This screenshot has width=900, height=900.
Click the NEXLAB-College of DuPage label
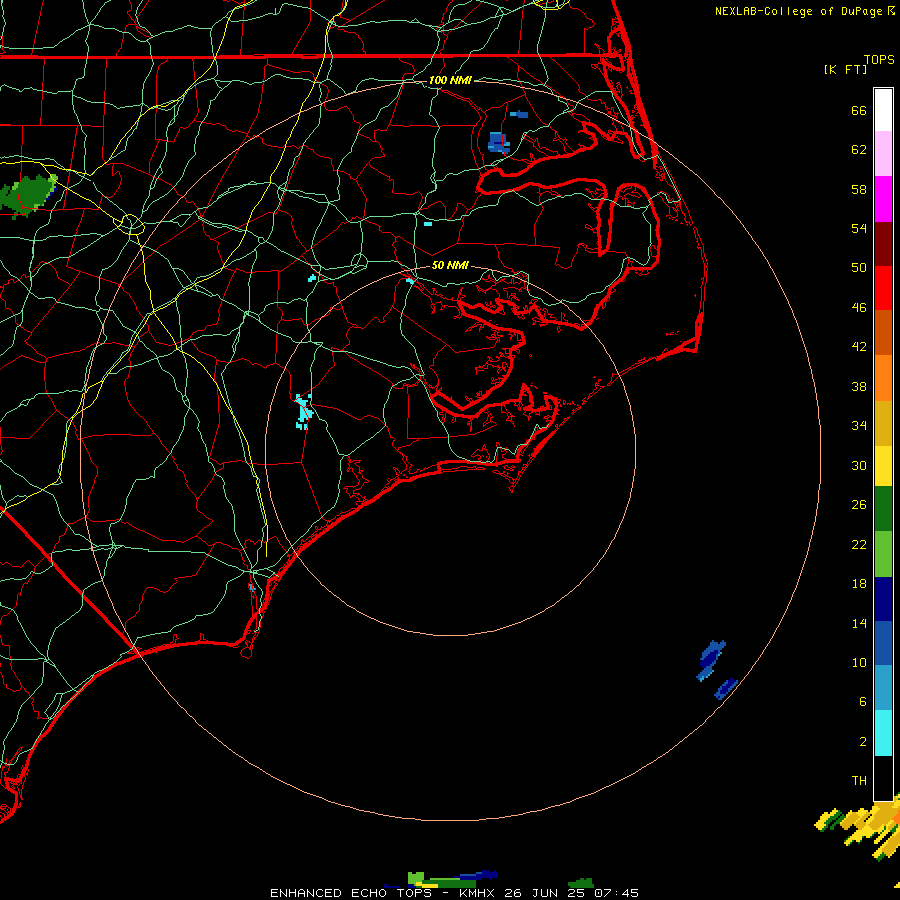(800, 11)
